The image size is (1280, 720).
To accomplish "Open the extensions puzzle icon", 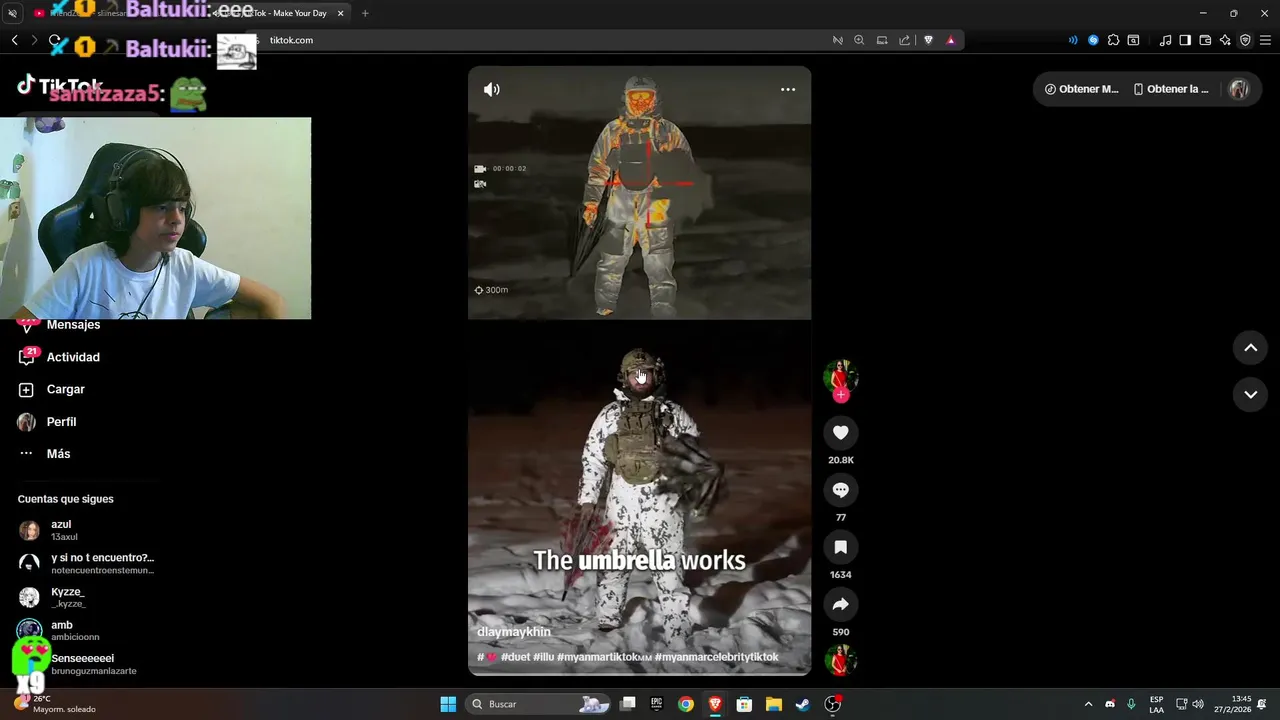I will 1113,40.
